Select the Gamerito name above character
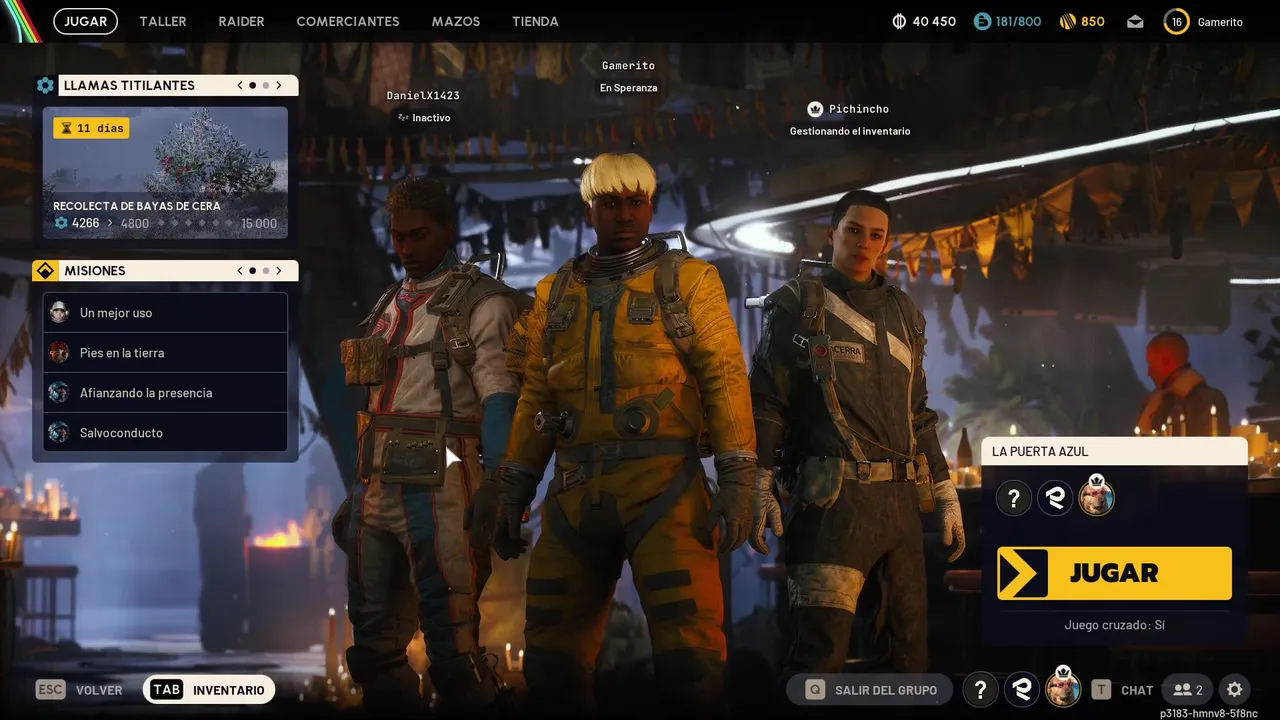This screenshot has width=1280, height=720. tap(628, 66)
